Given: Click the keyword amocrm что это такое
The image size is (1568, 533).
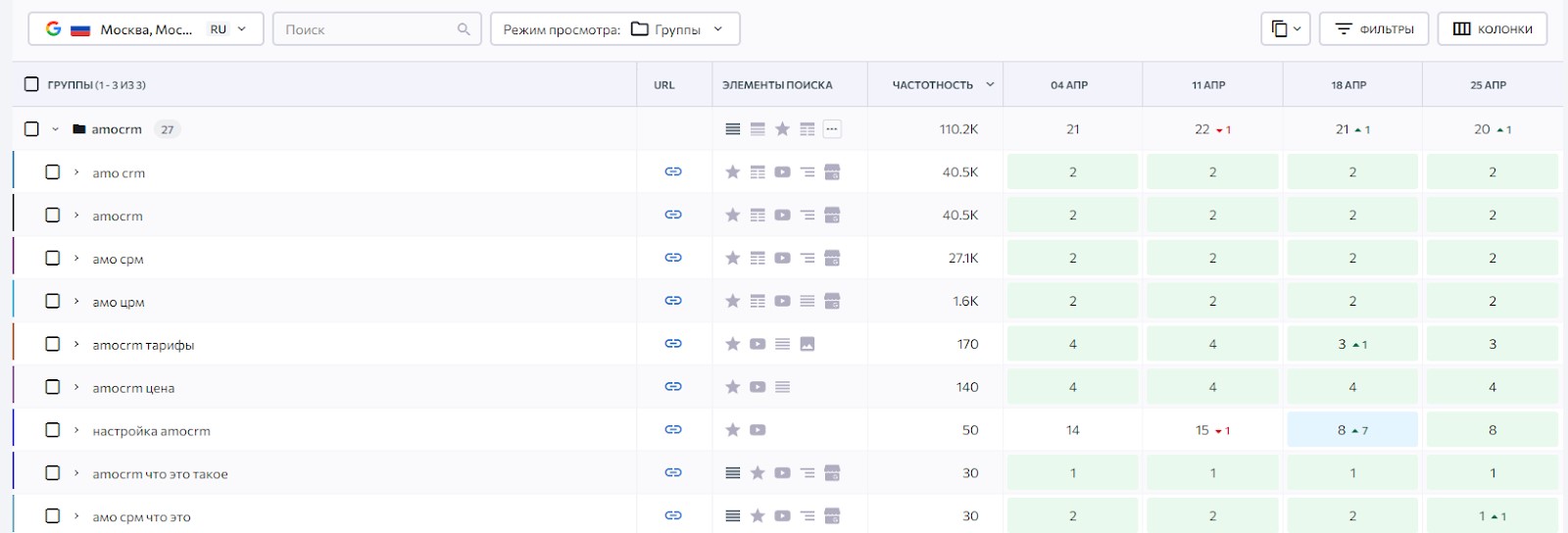Looking at the screenshot, I should [x=160, y=474].
